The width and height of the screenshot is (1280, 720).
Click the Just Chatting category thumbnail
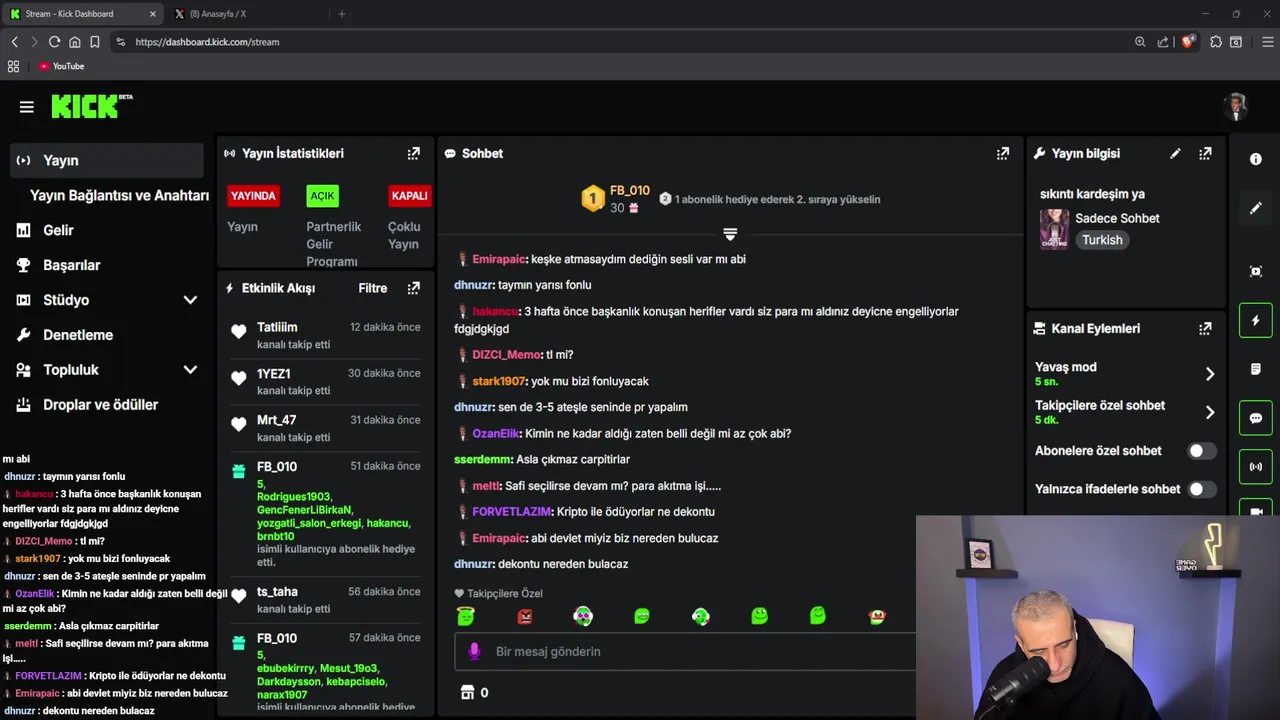pos(1054,229)
